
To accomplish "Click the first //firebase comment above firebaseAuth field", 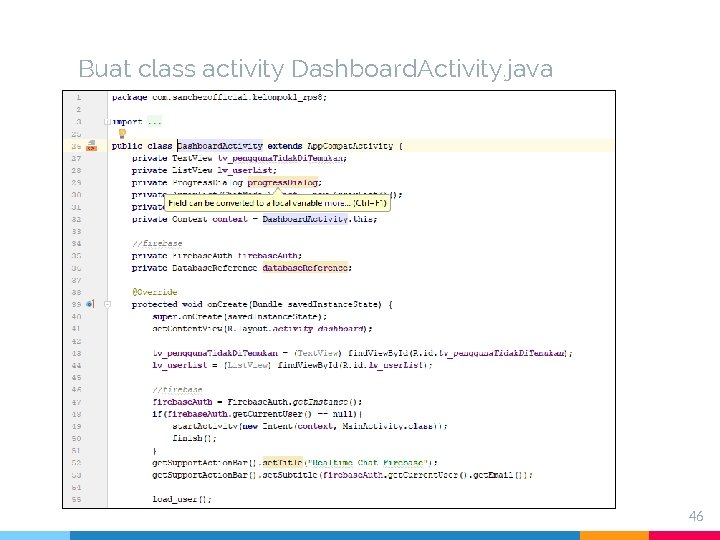I will (157, 243).
